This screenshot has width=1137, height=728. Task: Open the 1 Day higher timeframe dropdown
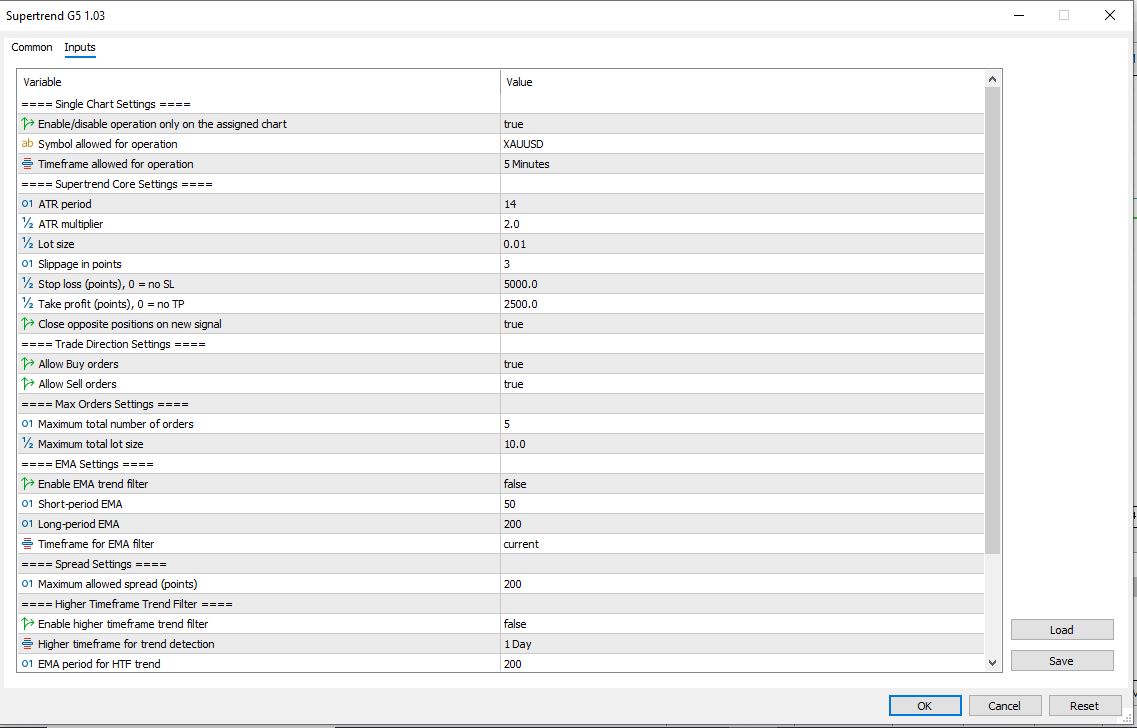click(x=740, y=644)
